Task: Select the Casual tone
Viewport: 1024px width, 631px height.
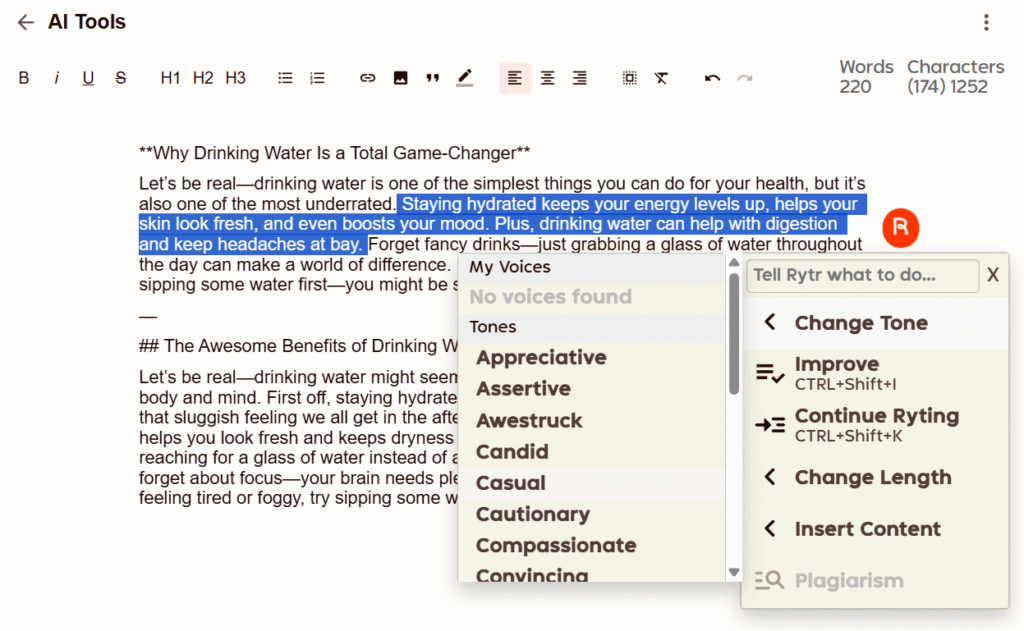Action: [512, 483]
